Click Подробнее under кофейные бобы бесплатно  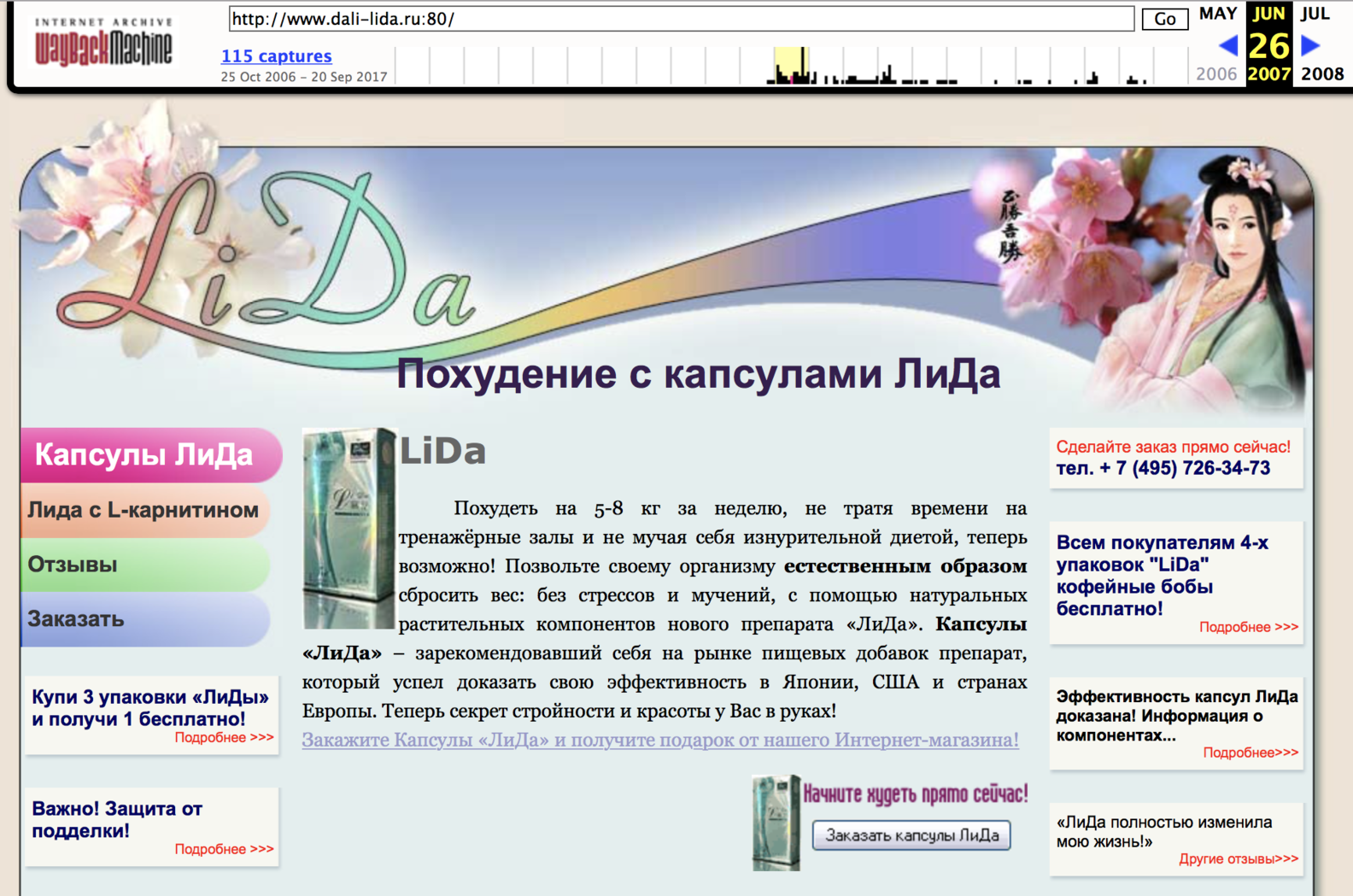click(x=1248, y=627)
